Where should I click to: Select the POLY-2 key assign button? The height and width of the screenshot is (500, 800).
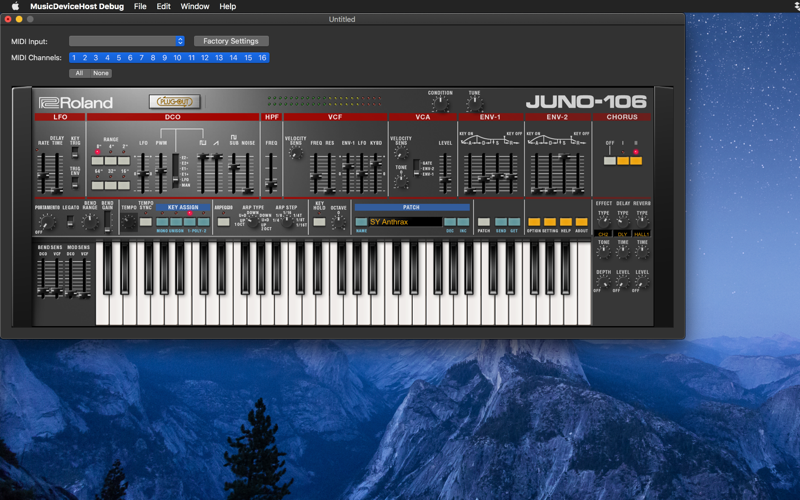click(204, 222)
